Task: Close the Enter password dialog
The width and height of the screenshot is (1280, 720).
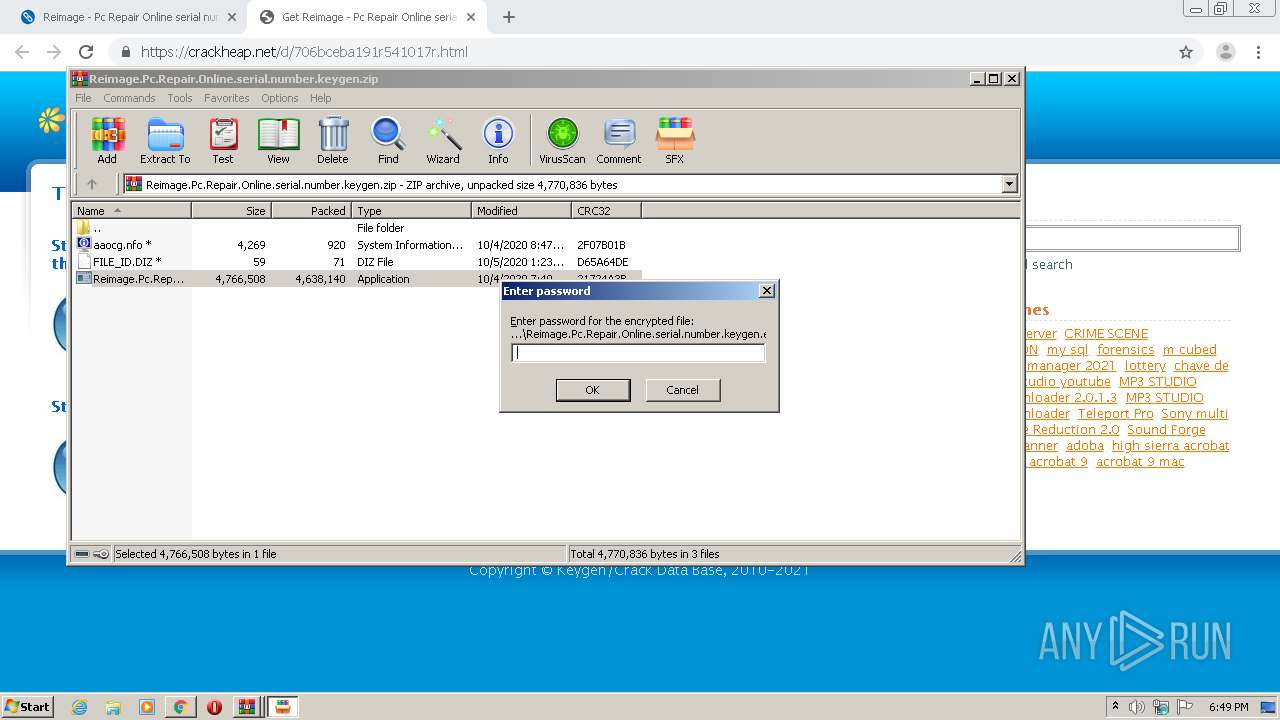Action: [x=767, y=291]
